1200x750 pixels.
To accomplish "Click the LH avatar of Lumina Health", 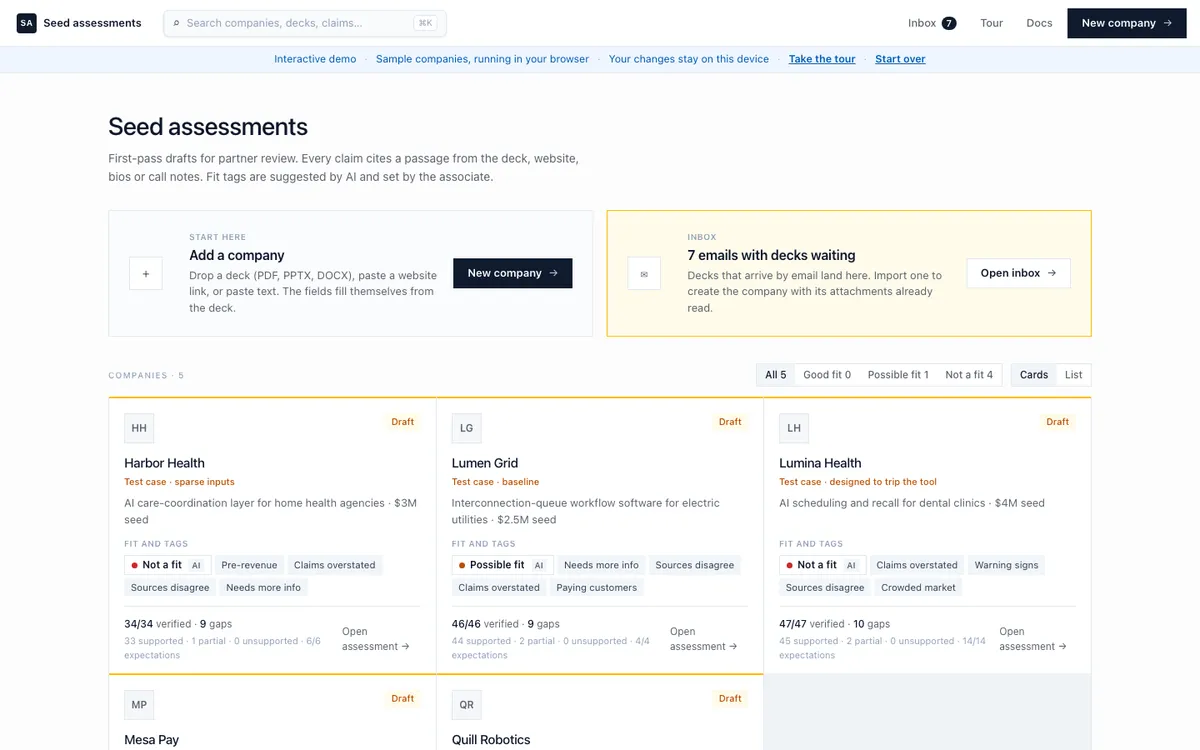I will coord(794,428).
